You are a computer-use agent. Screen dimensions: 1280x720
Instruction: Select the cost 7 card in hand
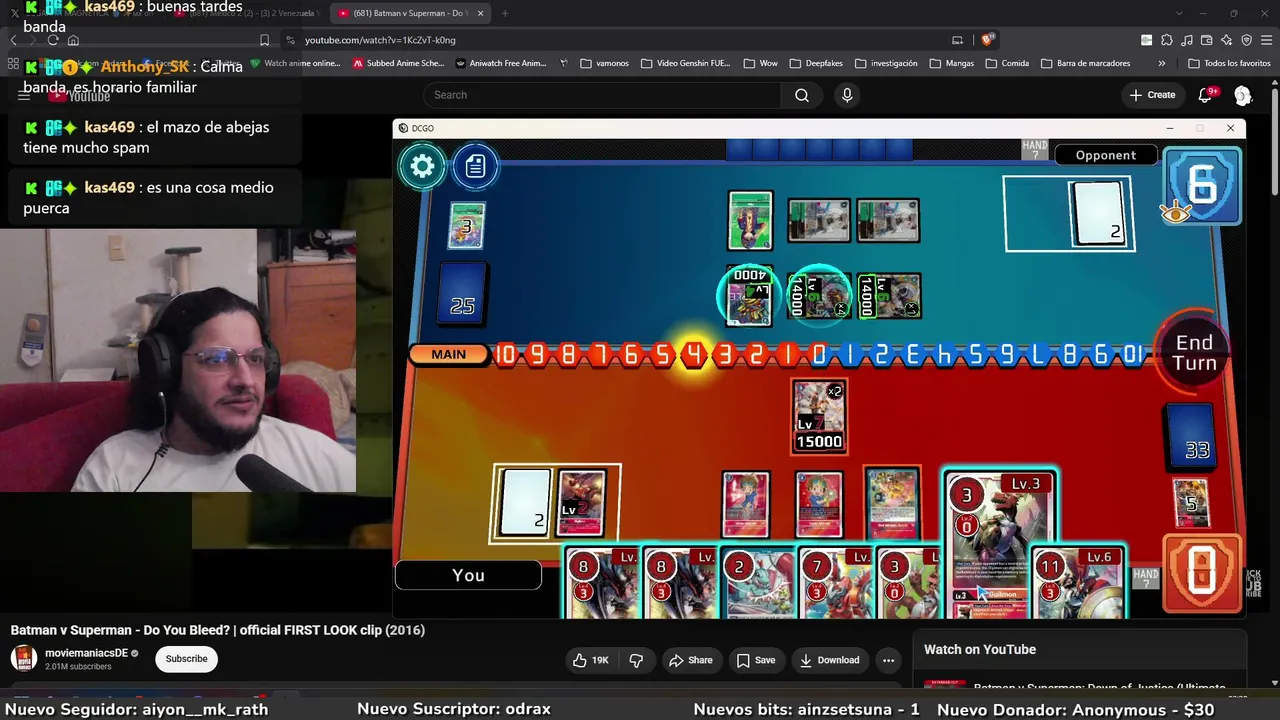click(x=838, y=582)
